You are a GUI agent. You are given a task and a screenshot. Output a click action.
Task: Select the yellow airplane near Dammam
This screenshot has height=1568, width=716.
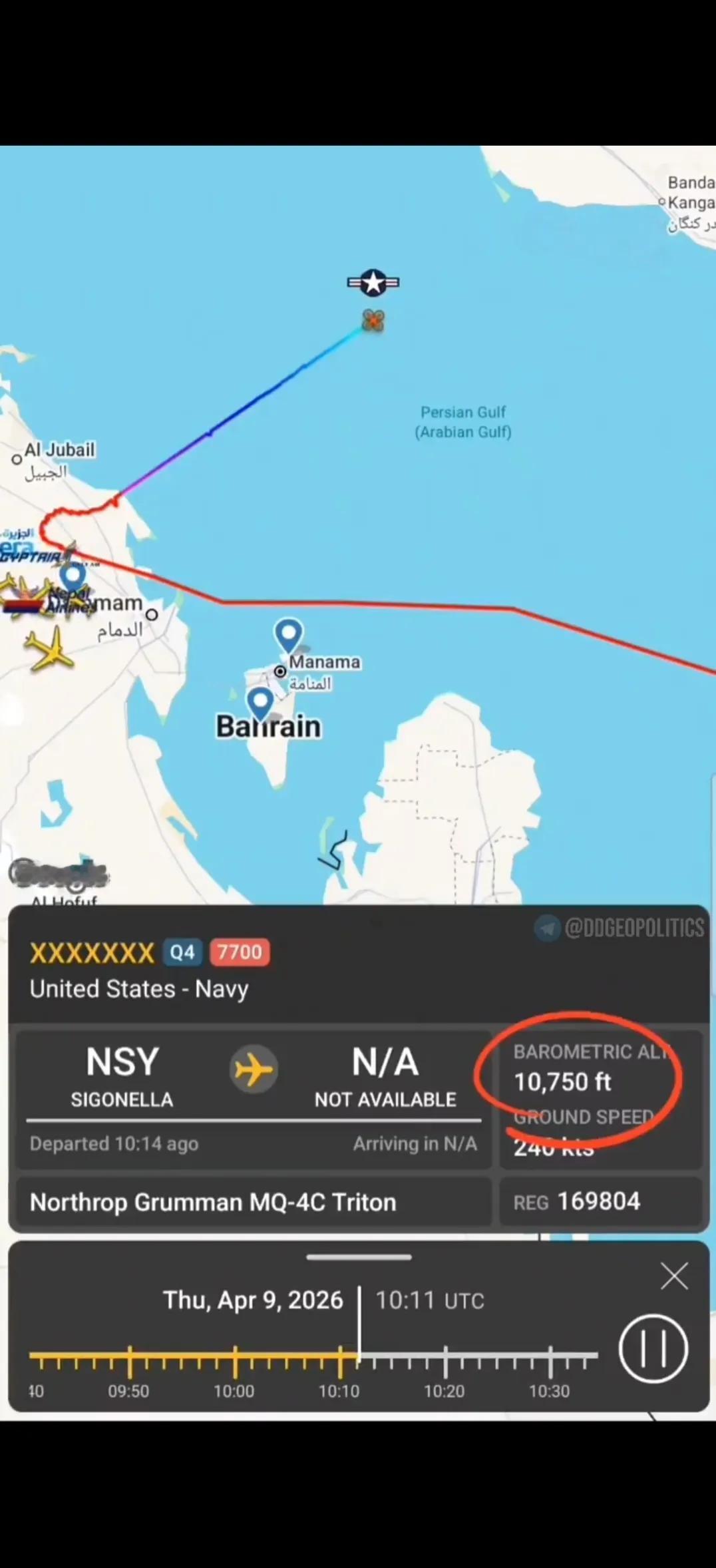tap(49, 649)
